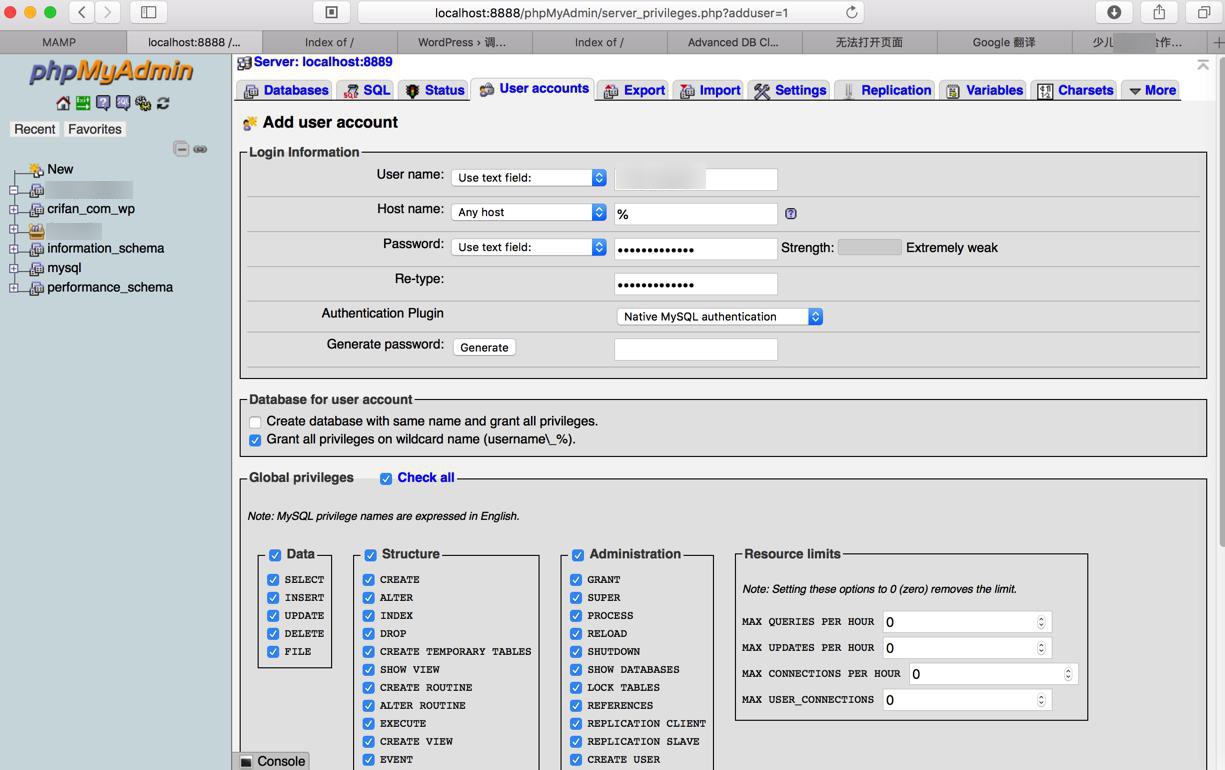Uncheck Grant all privileges on wildcard name

coord(255,440)
